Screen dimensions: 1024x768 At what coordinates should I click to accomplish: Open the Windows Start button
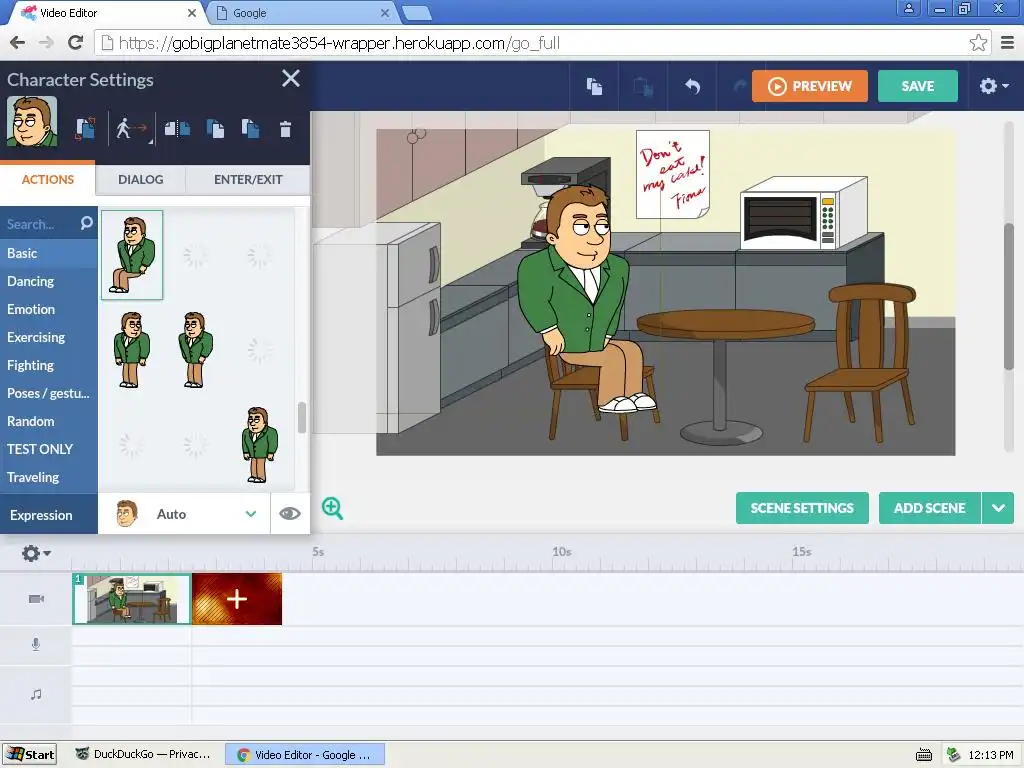click(29, 754)
